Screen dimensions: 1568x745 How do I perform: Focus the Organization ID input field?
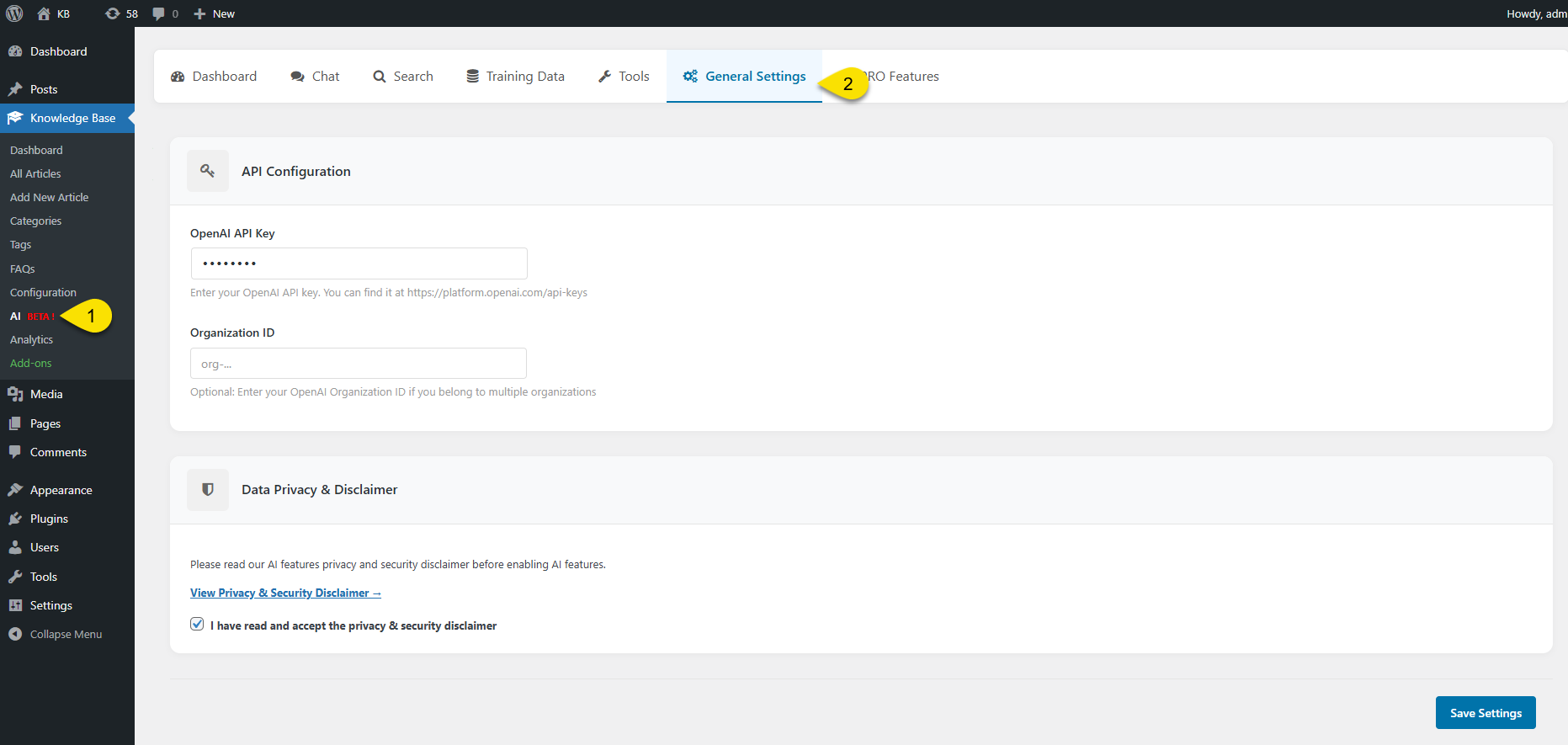point(359,364)
